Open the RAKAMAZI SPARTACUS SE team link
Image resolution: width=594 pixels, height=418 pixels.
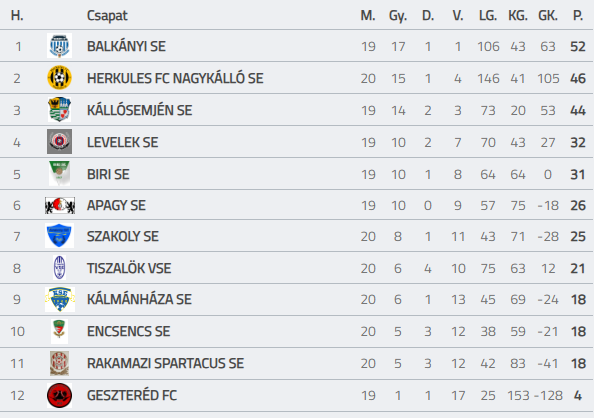point(165,363)
